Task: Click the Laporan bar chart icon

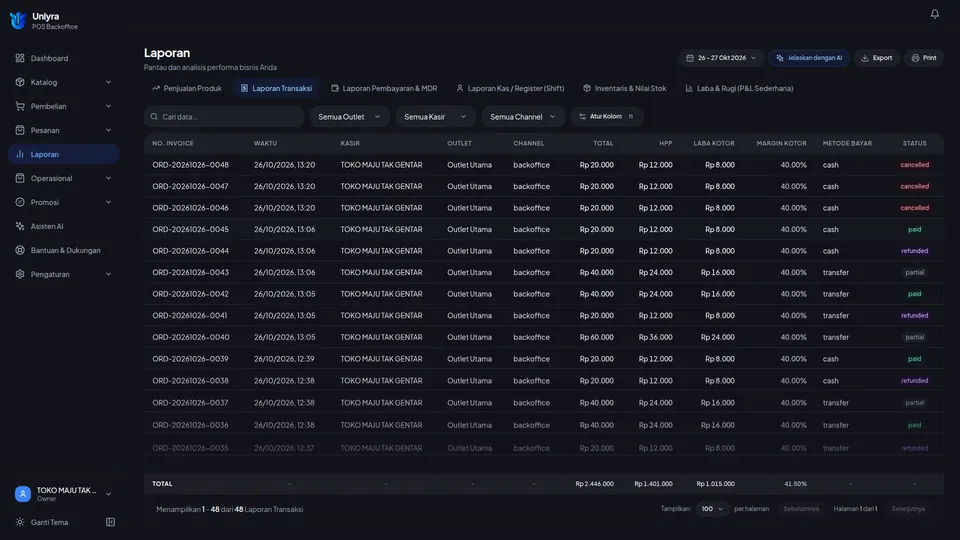Action: click(20, 154)
